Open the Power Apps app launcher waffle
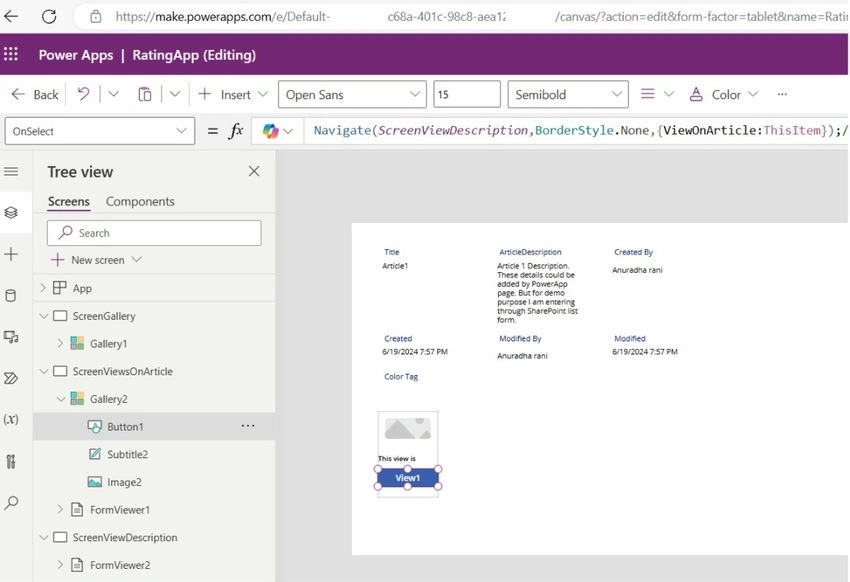 tap(11, 54)
